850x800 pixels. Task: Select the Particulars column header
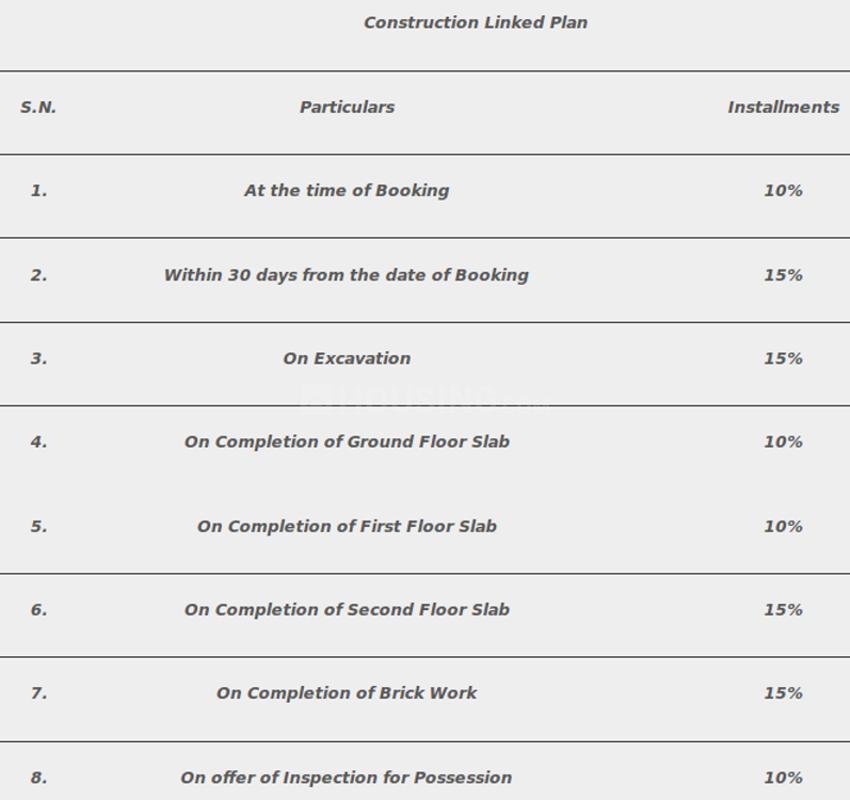pyautogui.click(x=347, y=107)
